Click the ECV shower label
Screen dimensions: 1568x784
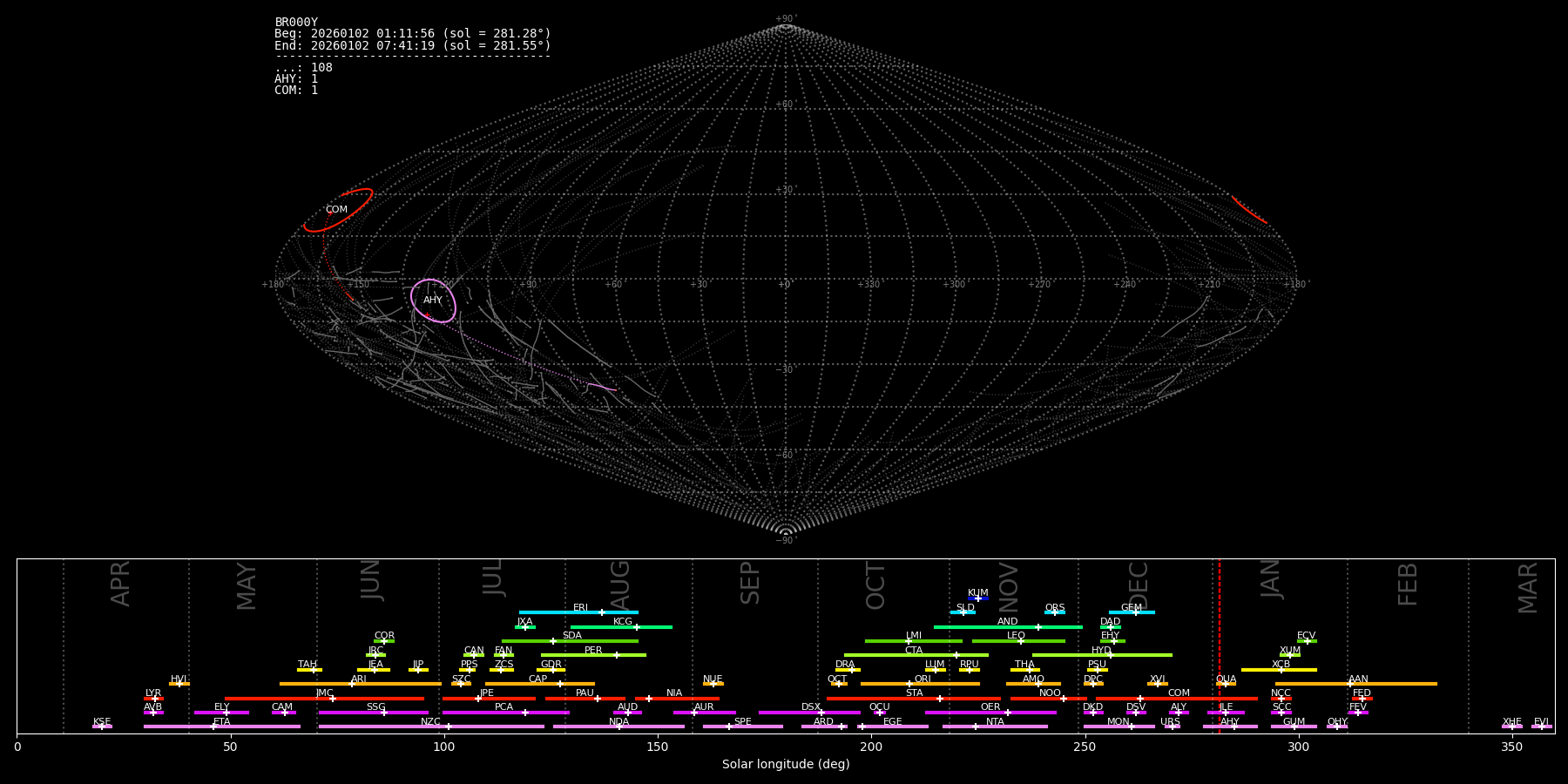point(1307,636)
